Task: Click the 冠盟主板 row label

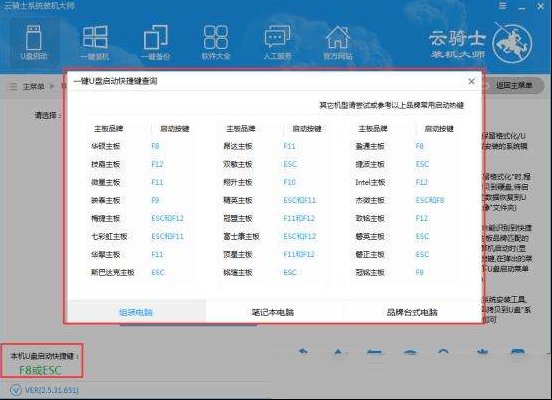Action: tap(238, 218)
